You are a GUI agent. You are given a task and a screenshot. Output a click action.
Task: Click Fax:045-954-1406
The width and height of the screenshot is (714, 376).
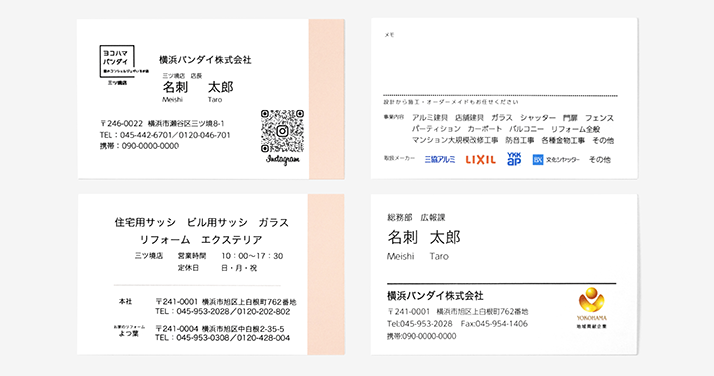click(x=494, y=324)
